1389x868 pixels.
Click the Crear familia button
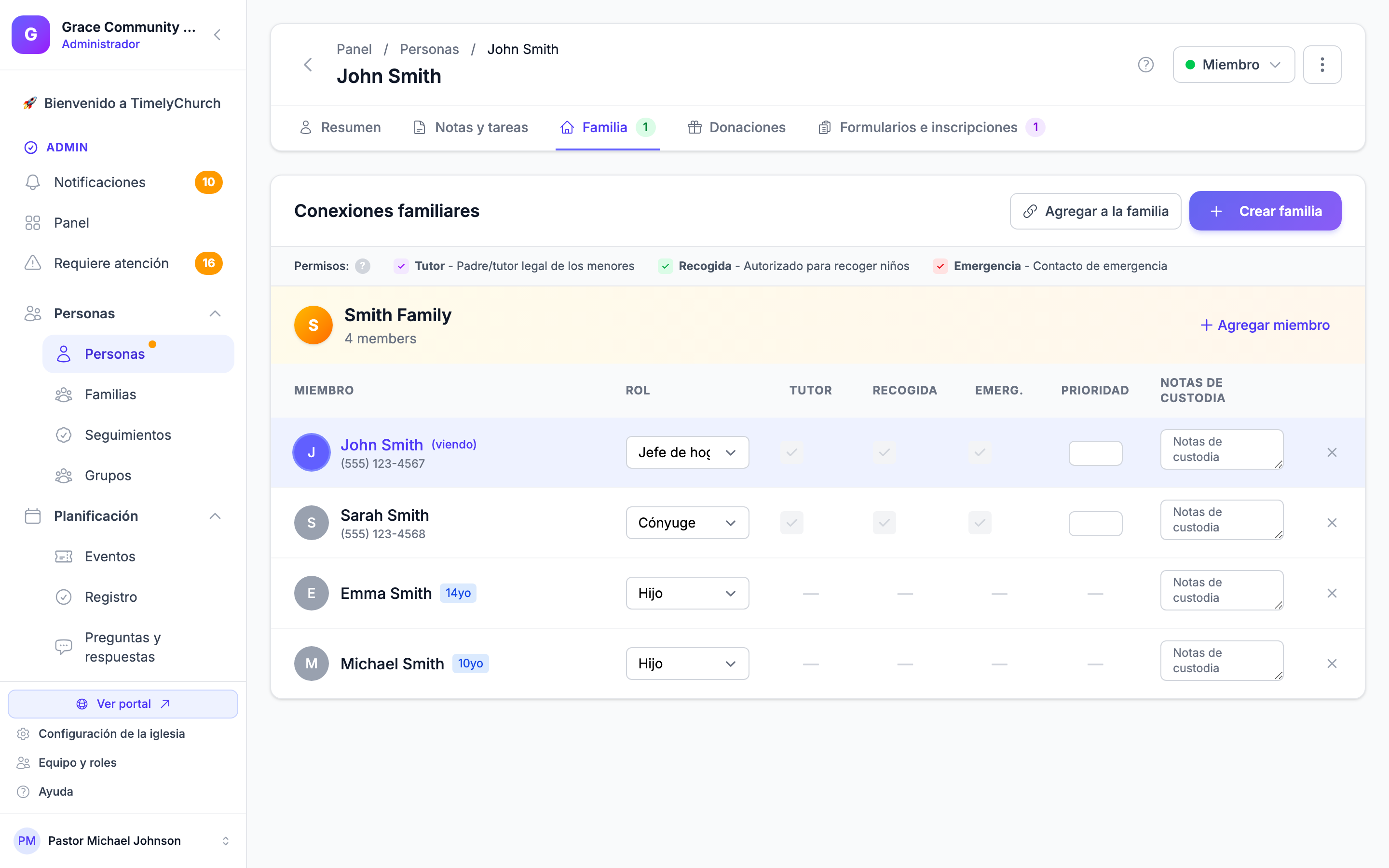click(1265, 211)
